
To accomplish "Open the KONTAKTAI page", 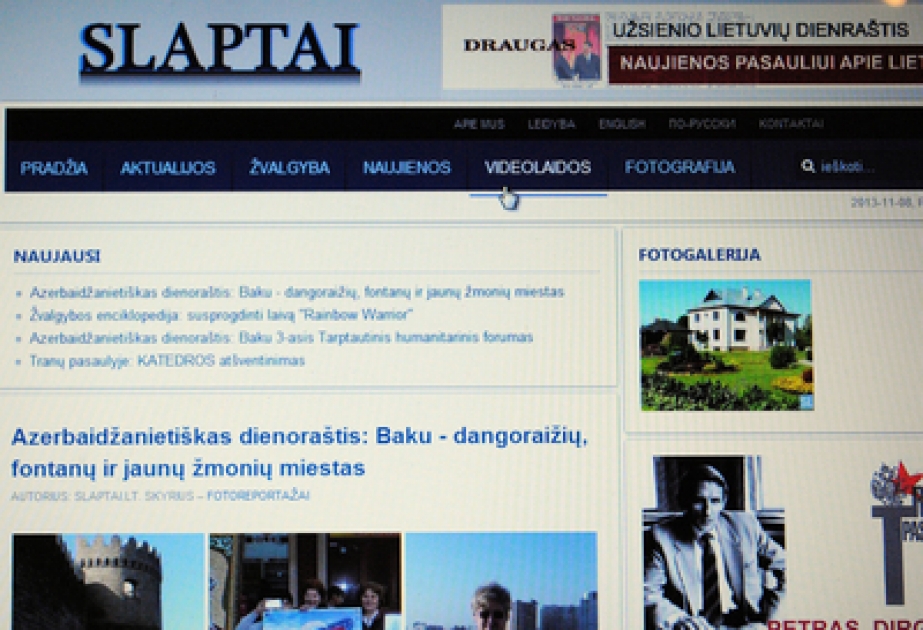I will [x=791, y=124].
